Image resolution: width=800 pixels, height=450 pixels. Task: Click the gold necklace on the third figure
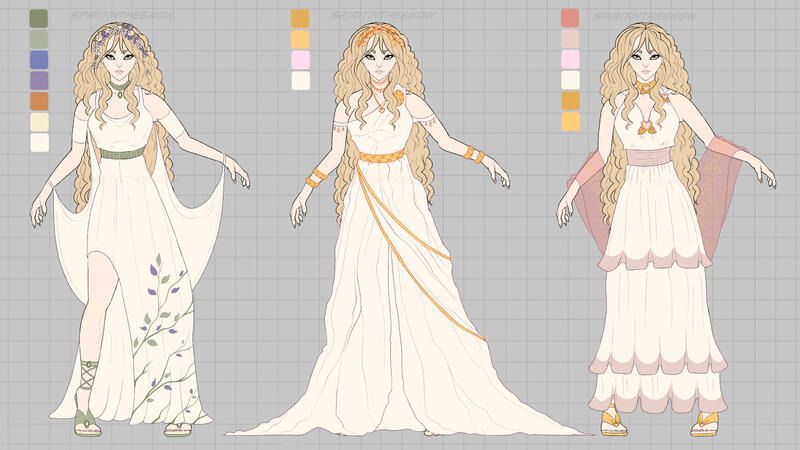click(648, 89)
